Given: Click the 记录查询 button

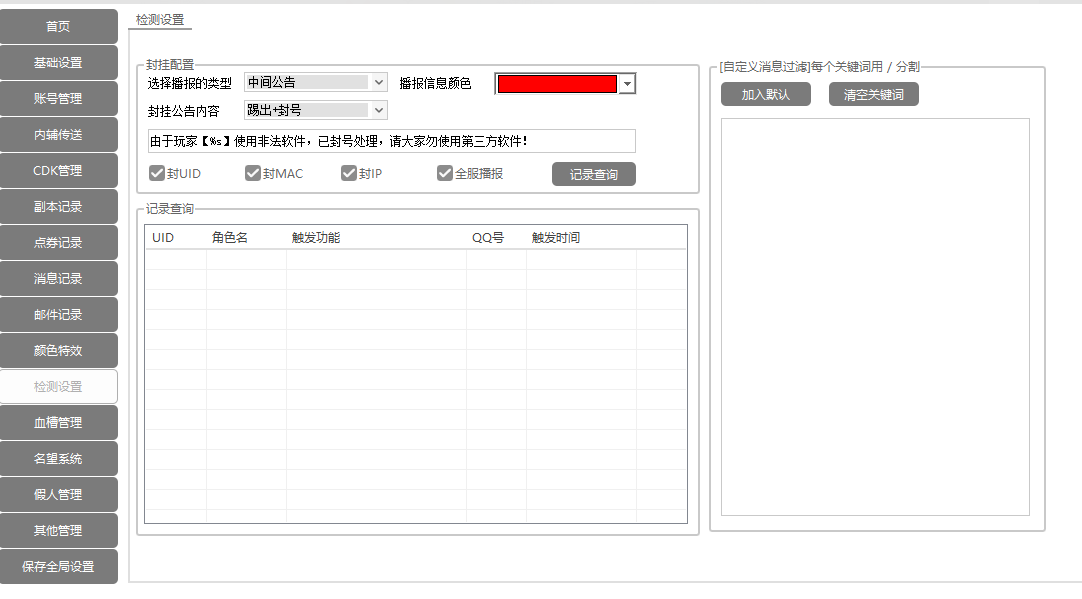Looking at the screenshot, I should click(x=593, y=175).
